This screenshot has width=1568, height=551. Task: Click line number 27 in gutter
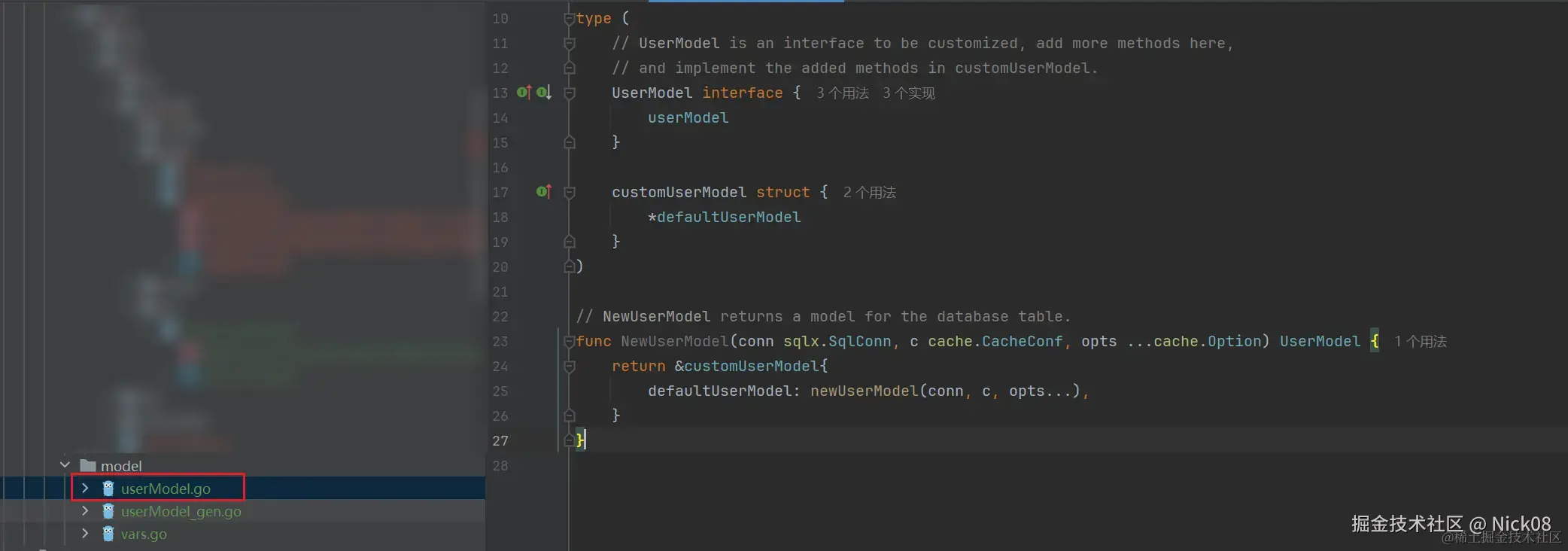tap(500, 440)
